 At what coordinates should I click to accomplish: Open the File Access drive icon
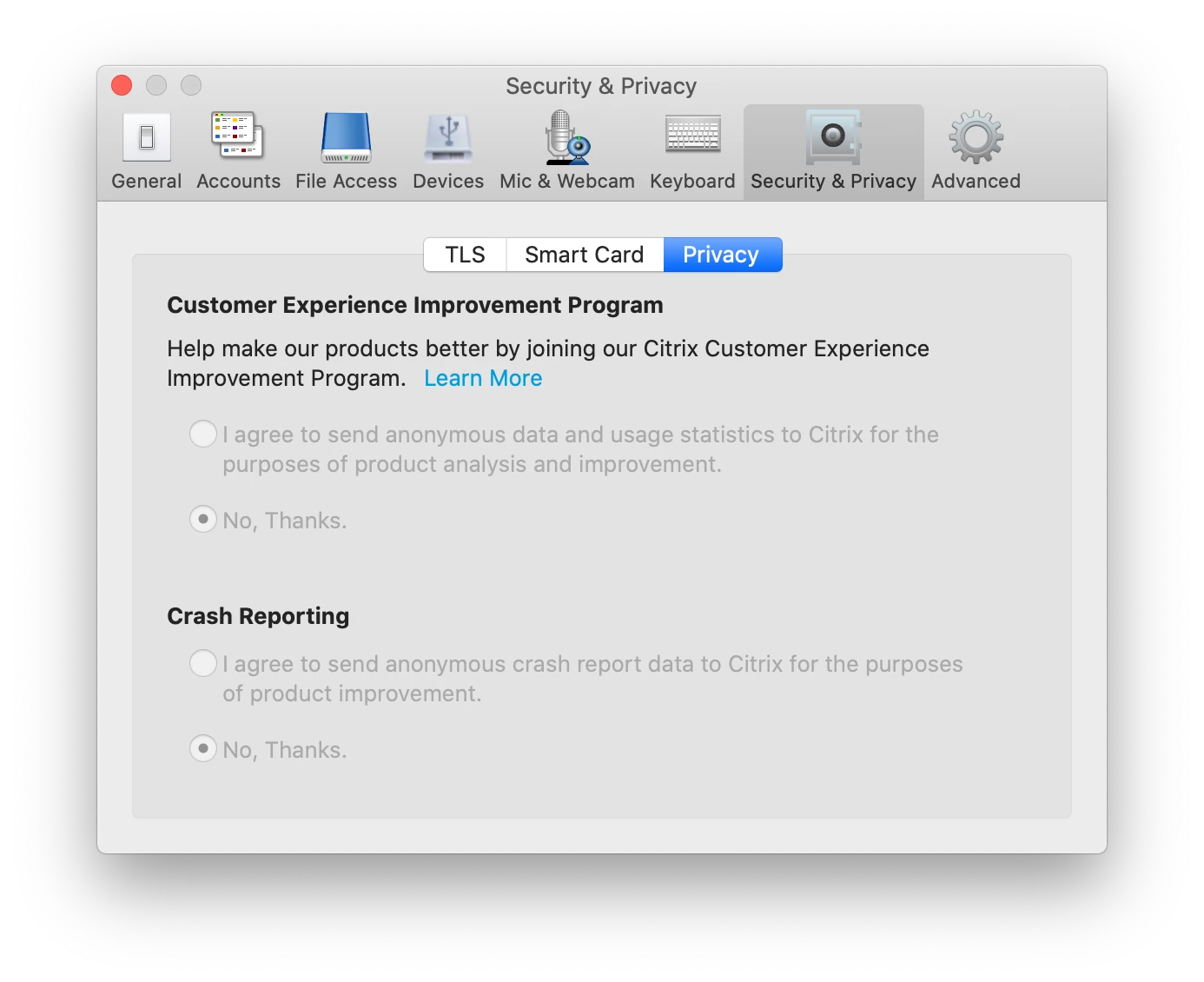[x=346, y=137]
